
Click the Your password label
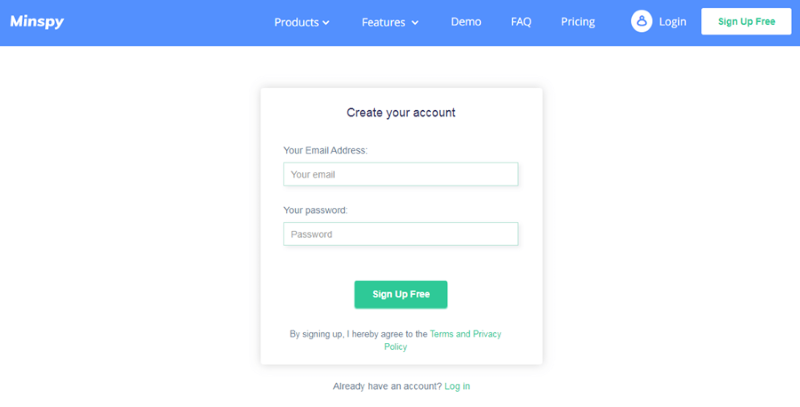[315, 210]
